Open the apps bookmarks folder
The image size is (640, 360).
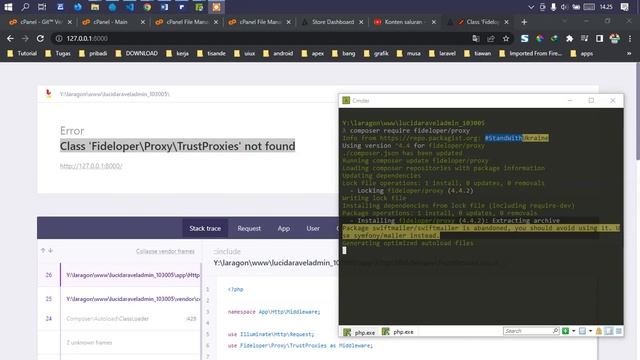pos(582,53)
